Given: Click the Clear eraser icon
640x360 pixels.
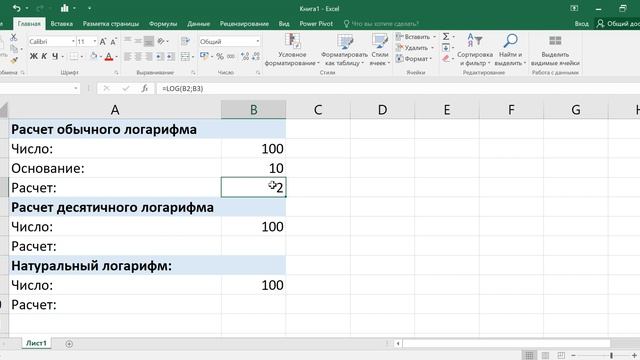Looking at the screenshot, I should [446, 59].
